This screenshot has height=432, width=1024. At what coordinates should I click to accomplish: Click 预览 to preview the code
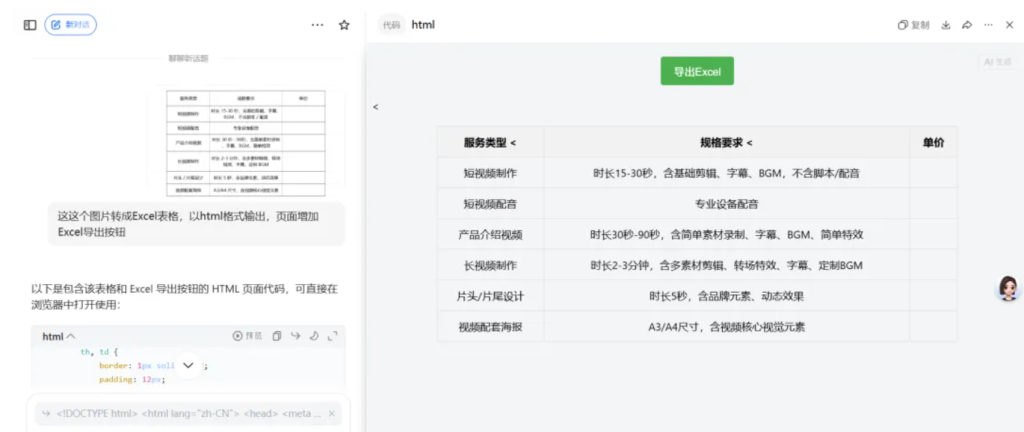click(247, 337)
